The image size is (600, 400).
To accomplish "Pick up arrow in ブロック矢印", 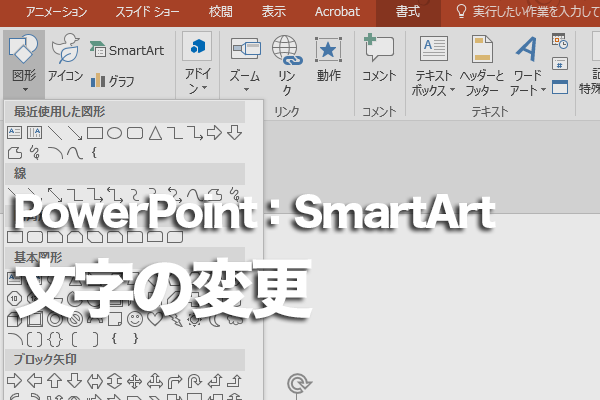I will 54,381.
